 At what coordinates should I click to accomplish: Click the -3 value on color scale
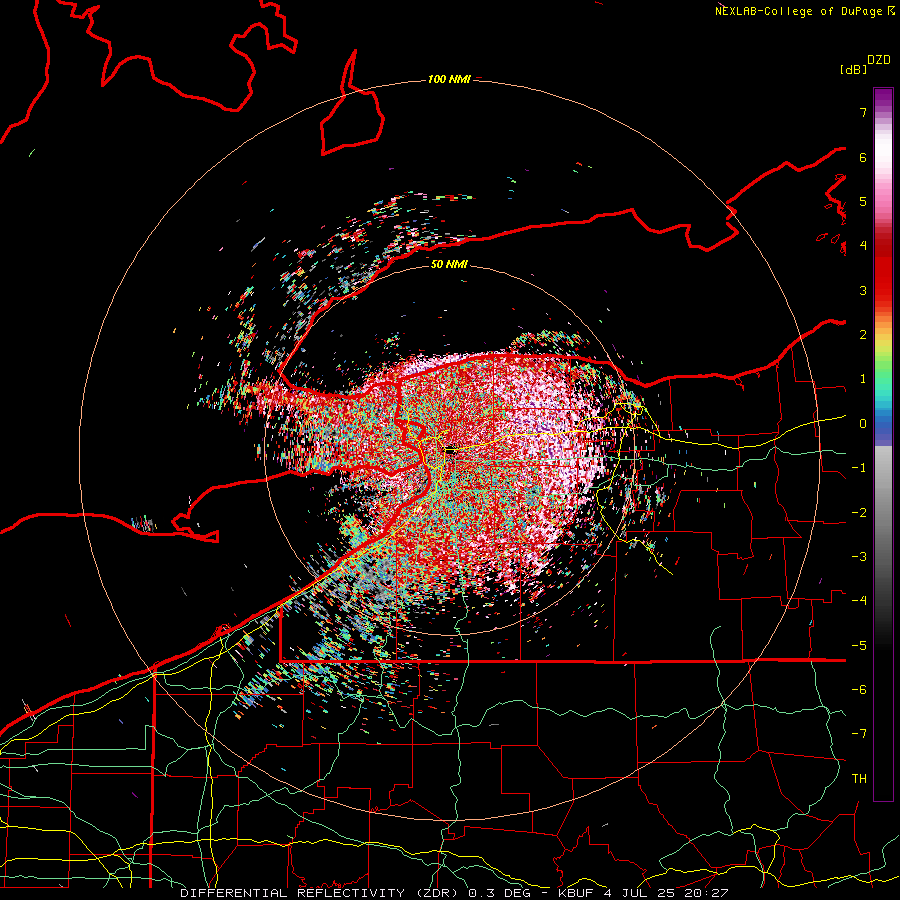coord(859,557)
